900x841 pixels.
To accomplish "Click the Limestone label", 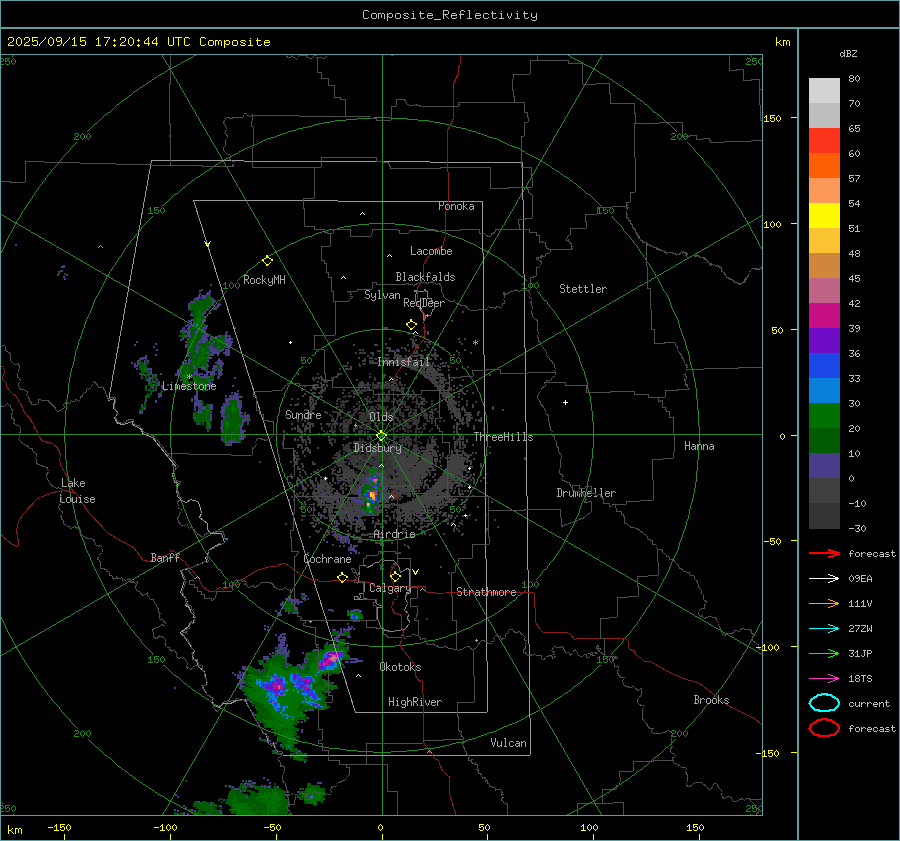I will 189,386.
